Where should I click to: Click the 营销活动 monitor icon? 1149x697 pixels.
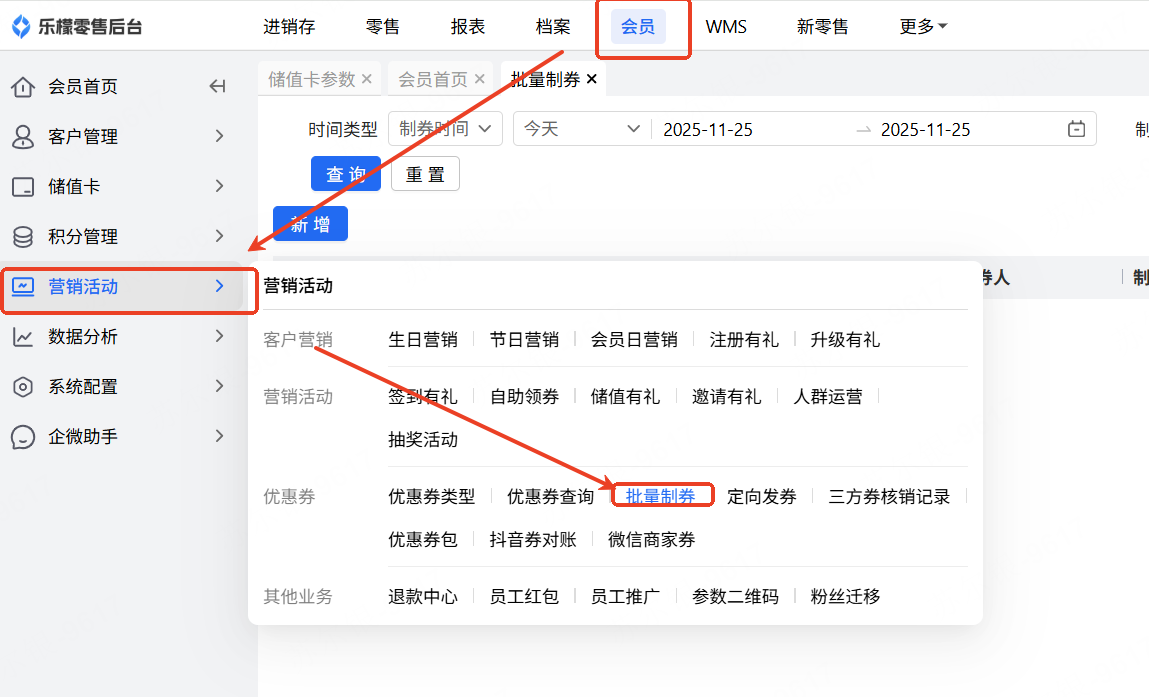[23, 287]
